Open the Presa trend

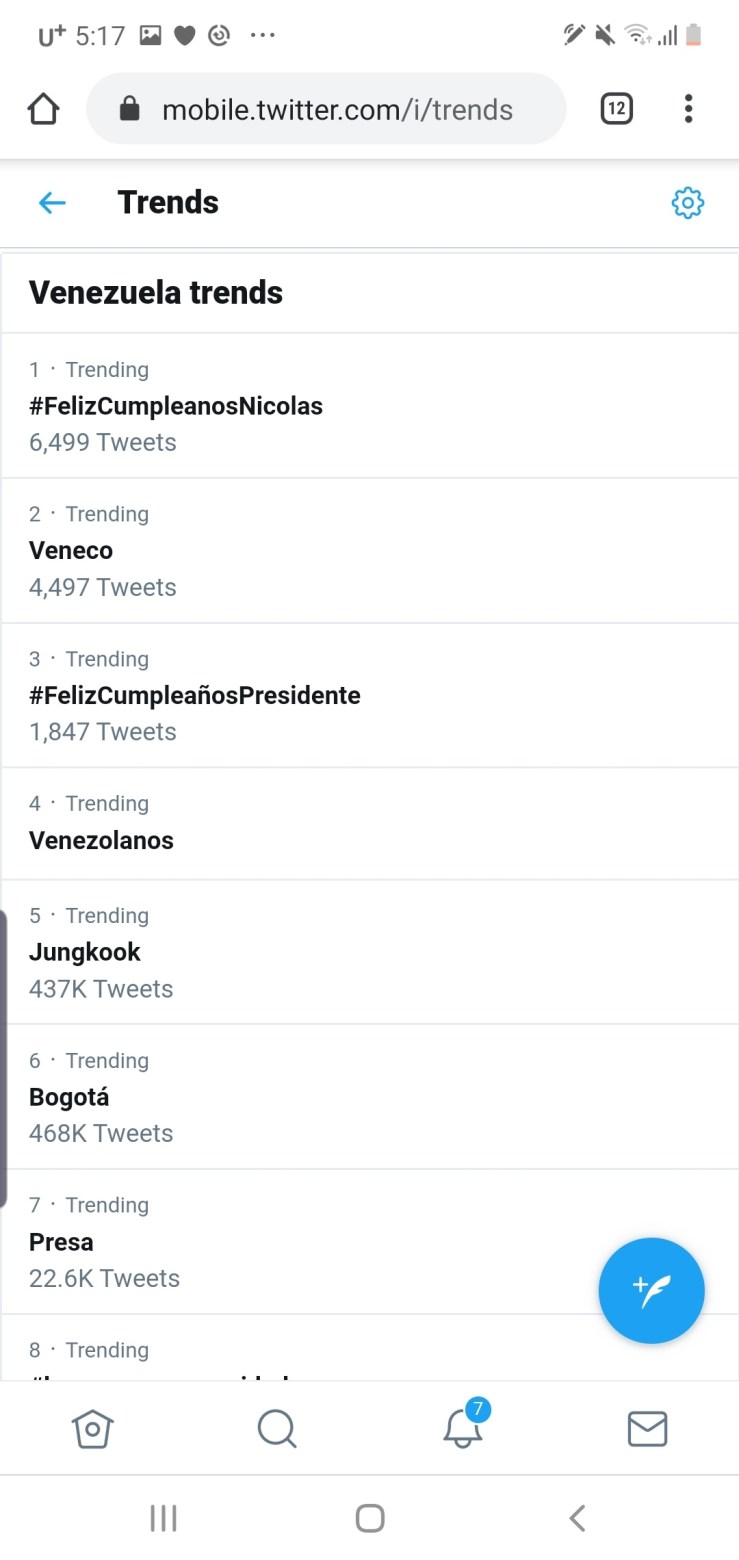coord(61,1242)
